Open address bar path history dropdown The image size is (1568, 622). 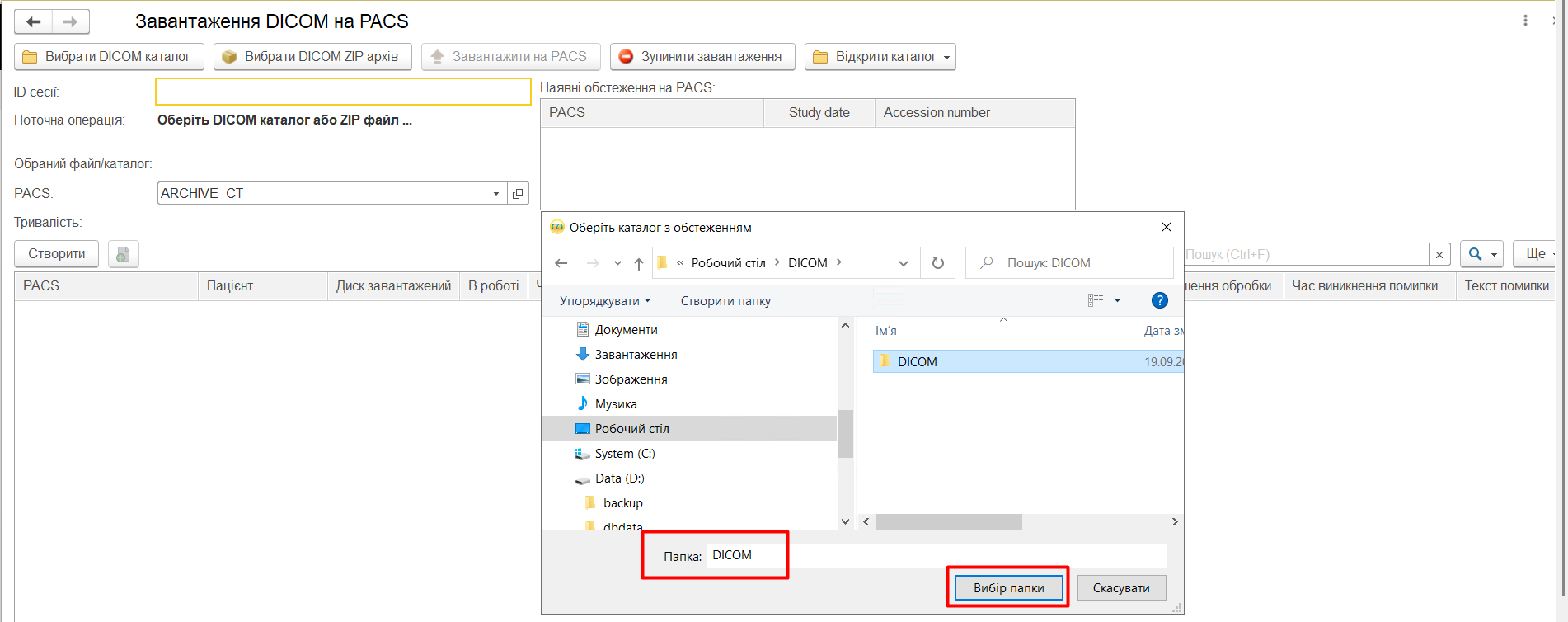tap(904, 263)
